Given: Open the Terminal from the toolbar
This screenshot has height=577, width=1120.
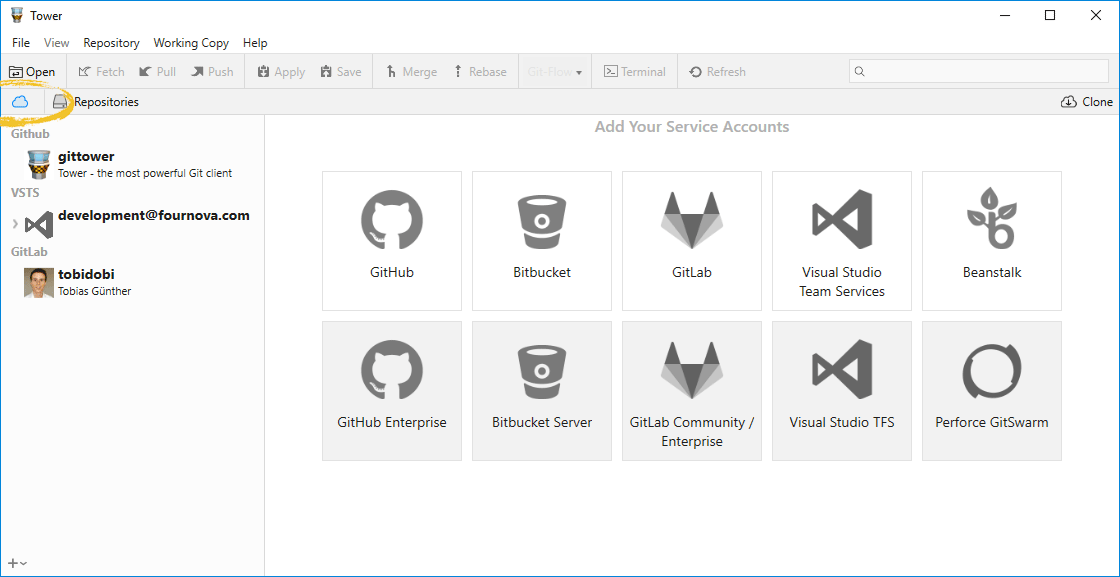Looking at the screenshot, I should tap(634, 71).
